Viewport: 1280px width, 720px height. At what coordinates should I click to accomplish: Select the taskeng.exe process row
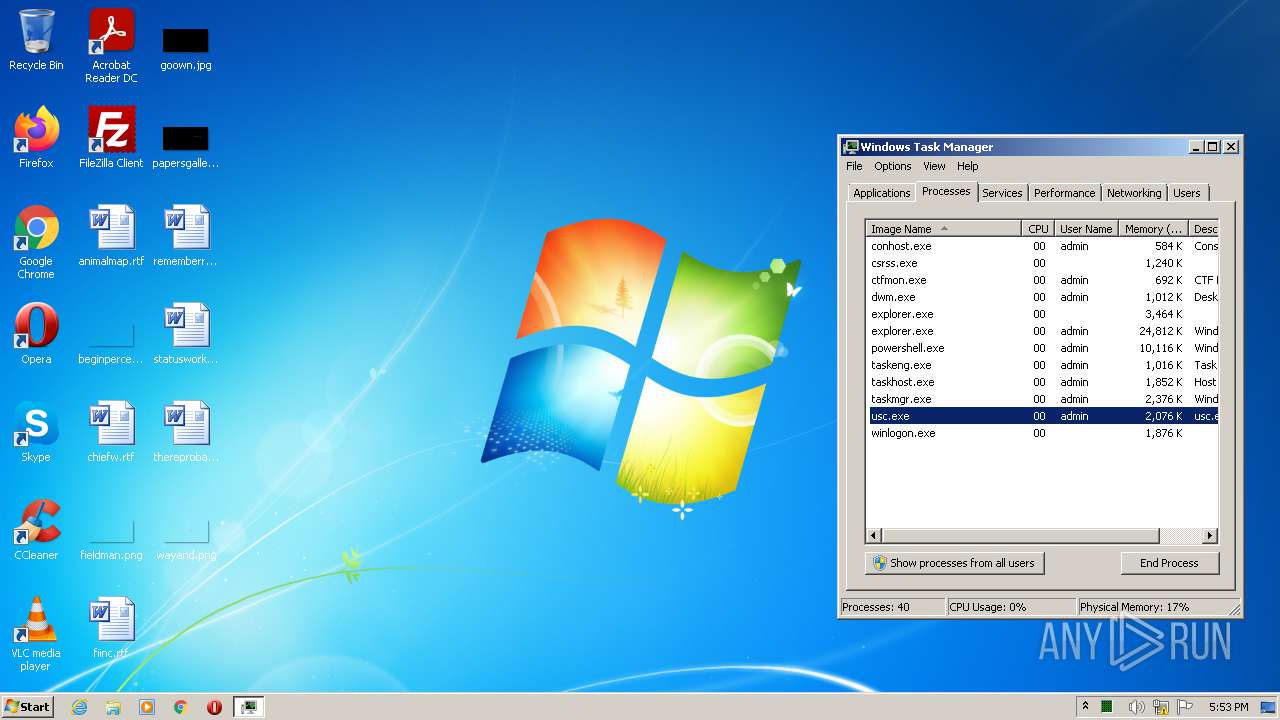click(1042, 365)
